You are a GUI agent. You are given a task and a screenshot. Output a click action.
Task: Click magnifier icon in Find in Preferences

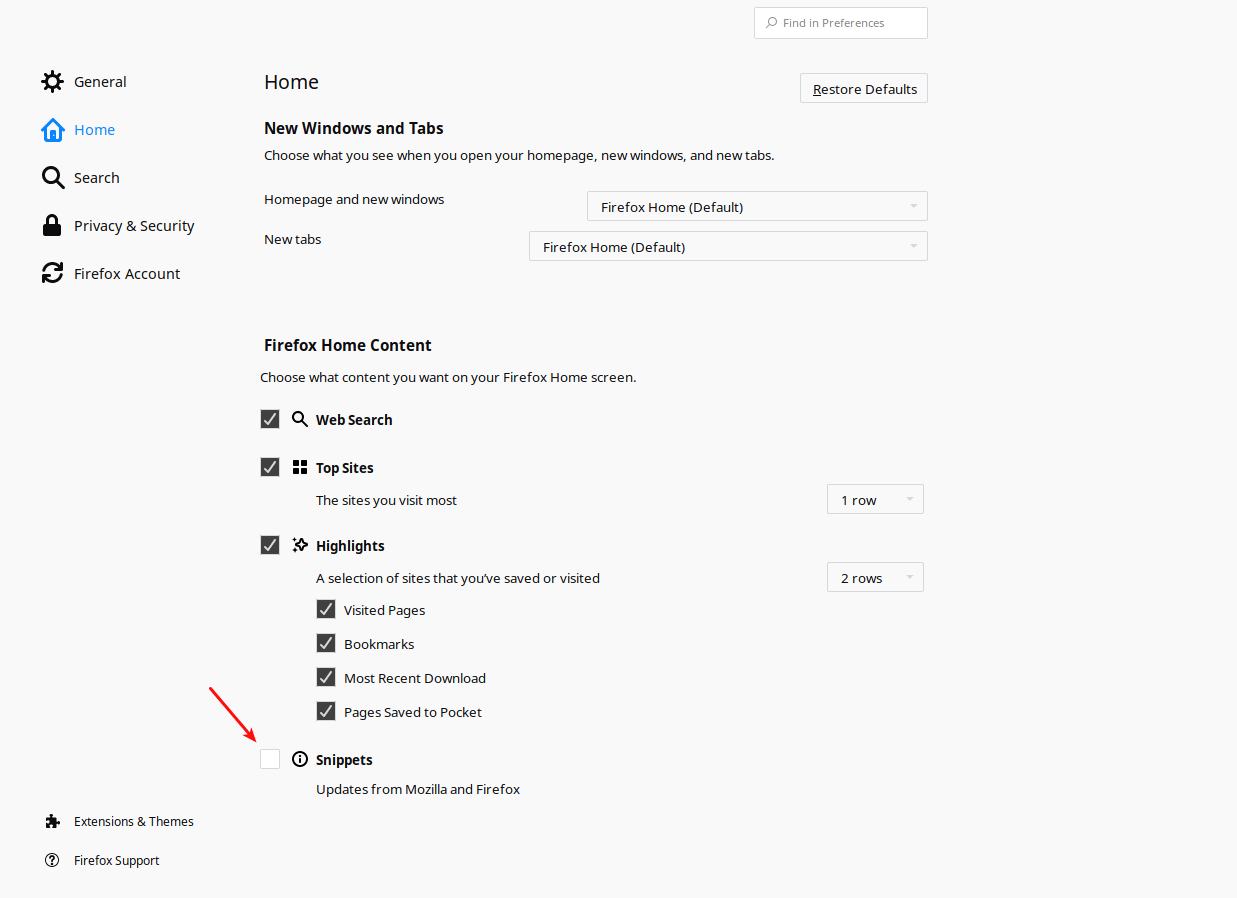coord(771,23)
